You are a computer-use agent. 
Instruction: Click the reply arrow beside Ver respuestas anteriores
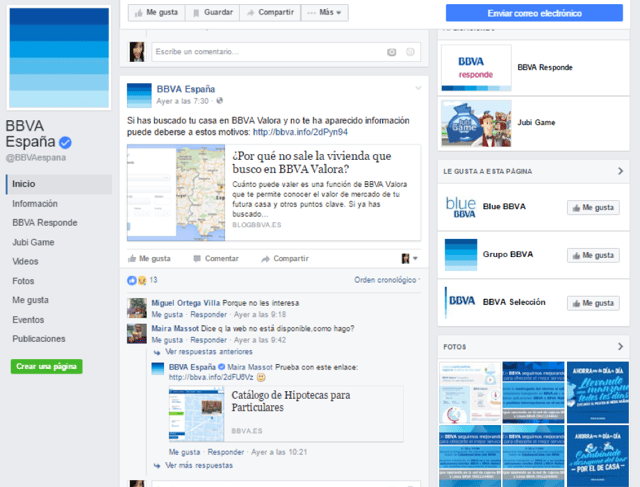pyautogui.click(x=157, y=352)
